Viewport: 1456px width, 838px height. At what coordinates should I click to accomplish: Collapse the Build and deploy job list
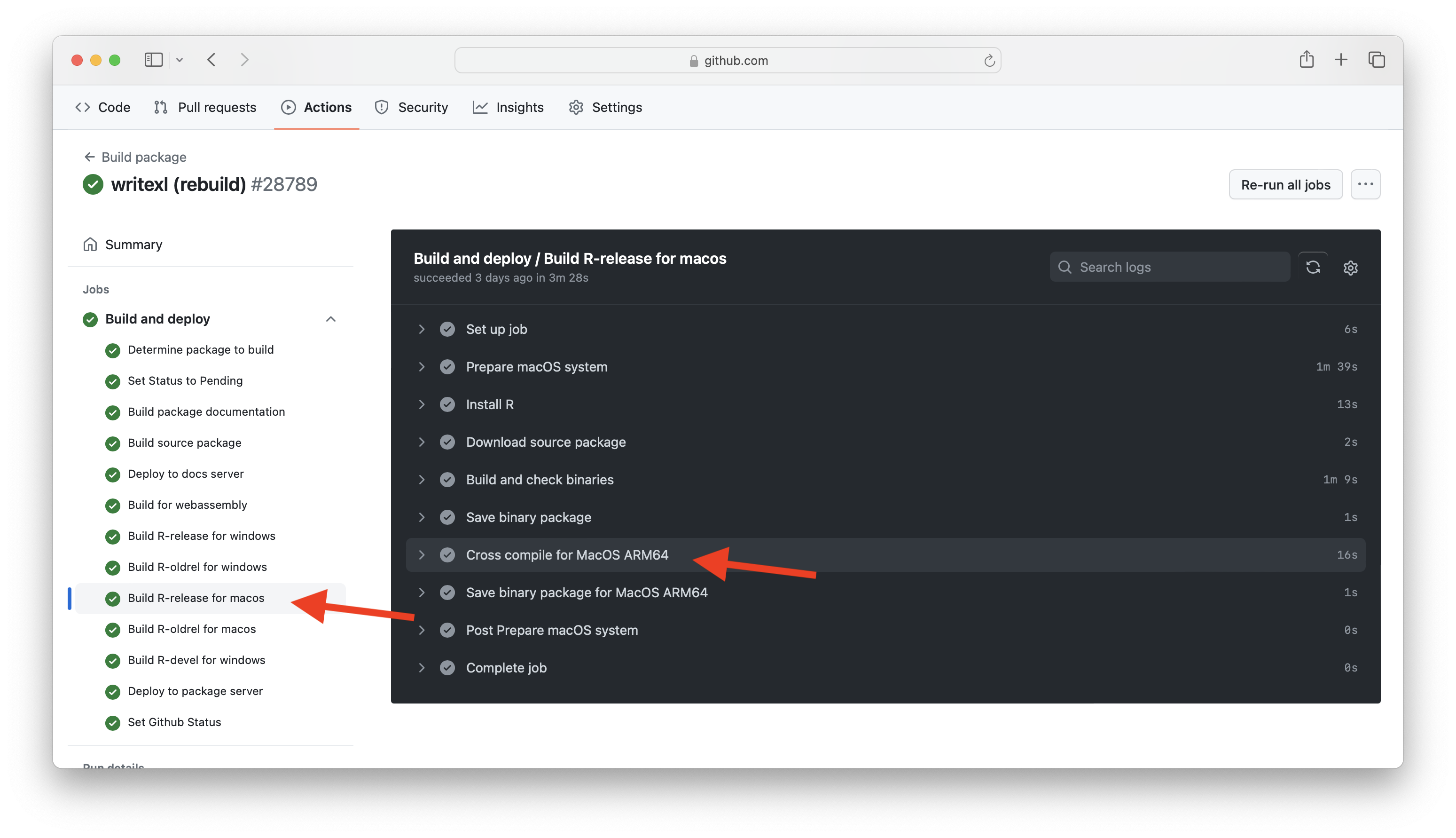(331, 319)
